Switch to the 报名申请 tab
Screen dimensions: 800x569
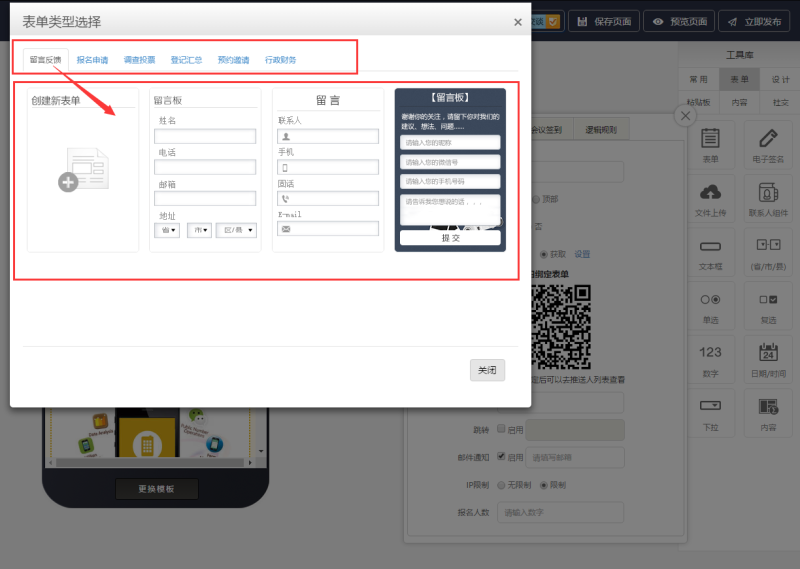tap(92, 60)
